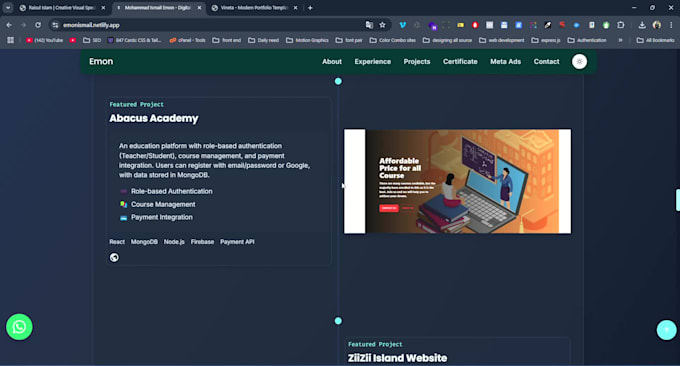Open the Motion Graphics bookmark folder
This screenshot has height=366, width=680.
coord(307,40)
